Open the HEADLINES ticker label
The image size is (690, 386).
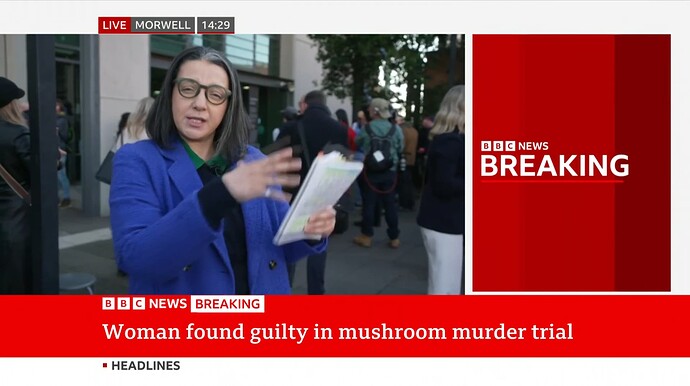pyautogui.click(x=145, y=365)
